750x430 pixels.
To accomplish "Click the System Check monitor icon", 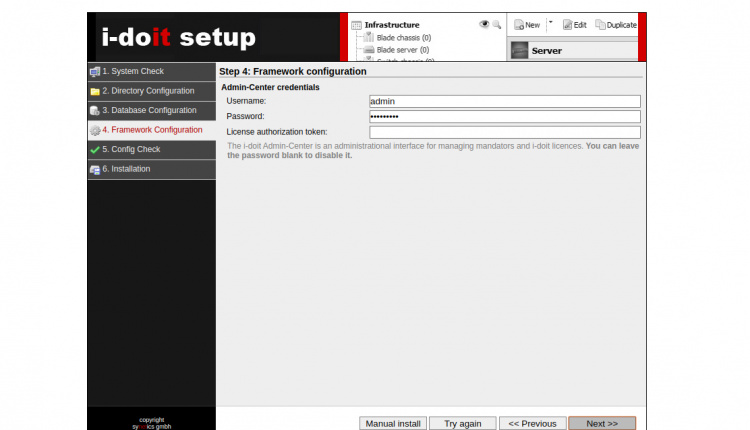I will 95,72.
